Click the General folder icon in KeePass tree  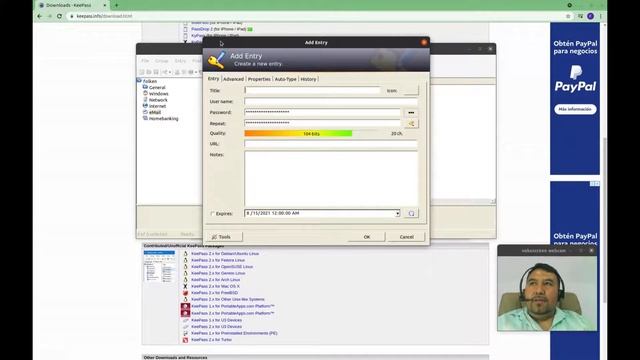click(x=145, y=87)
